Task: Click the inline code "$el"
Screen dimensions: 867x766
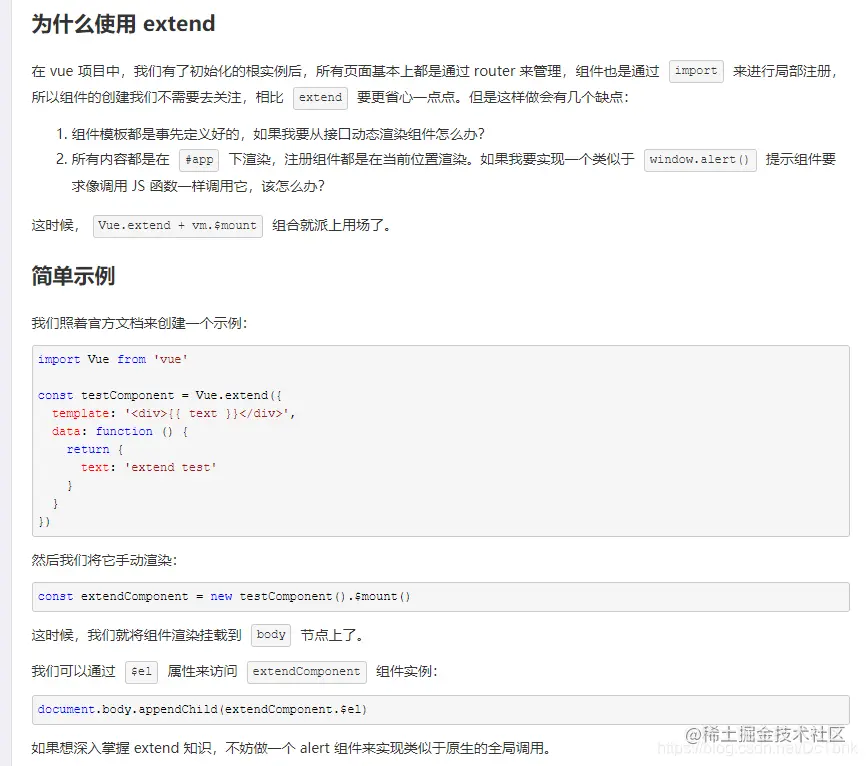Action: pyautogui.click(x=142, y=672)
